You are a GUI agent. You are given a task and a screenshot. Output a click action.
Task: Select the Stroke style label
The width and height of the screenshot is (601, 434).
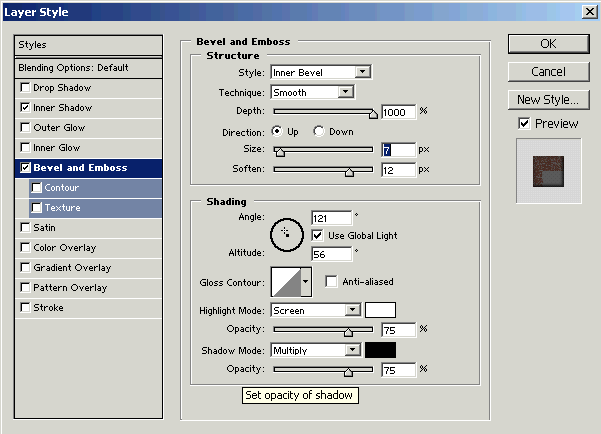click(48, 307)
